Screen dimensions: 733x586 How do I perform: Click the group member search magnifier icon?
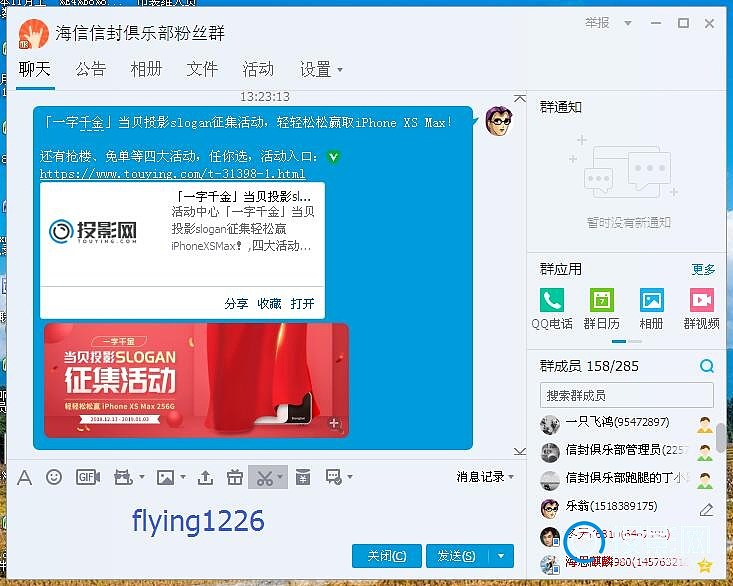(x=707, y=365)
